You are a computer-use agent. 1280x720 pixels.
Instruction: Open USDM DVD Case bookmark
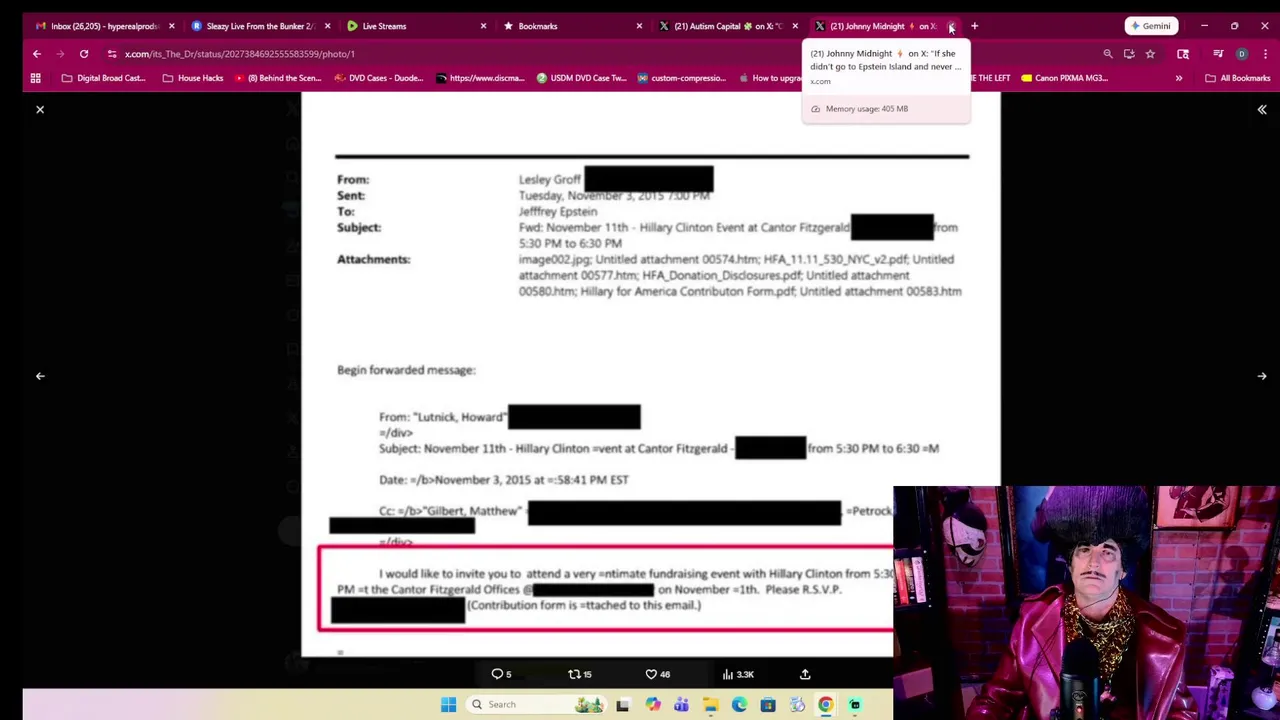(581, 78)
